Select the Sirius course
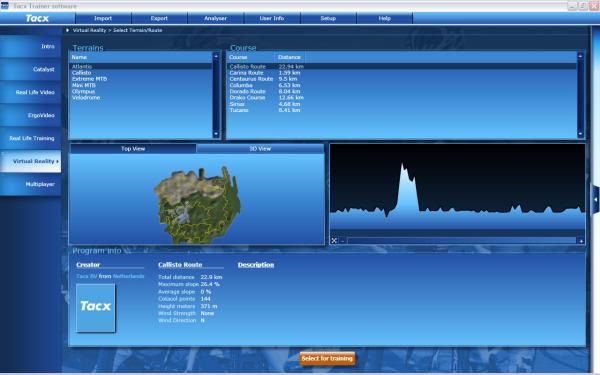 [x=237, y=104]
